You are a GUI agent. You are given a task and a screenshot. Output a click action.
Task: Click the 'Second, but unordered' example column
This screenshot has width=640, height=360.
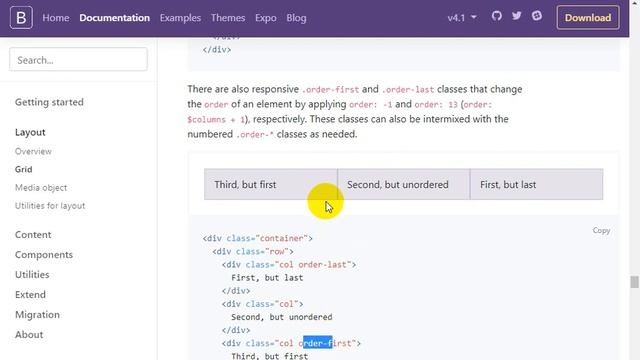[x=404, y=184]
